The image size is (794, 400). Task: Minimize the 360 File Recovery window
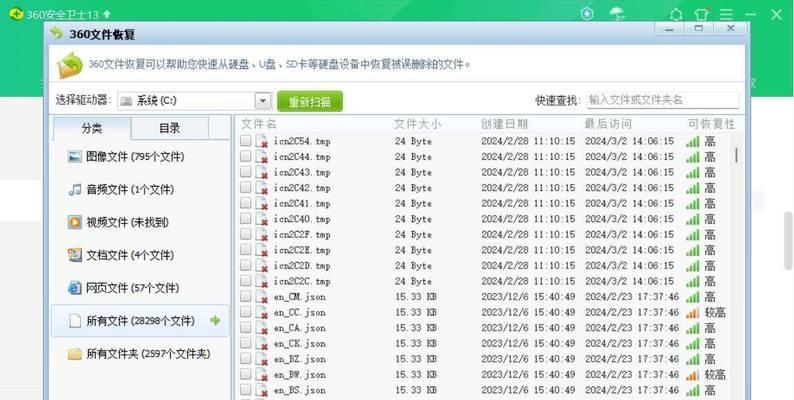[x=669, y=28]
